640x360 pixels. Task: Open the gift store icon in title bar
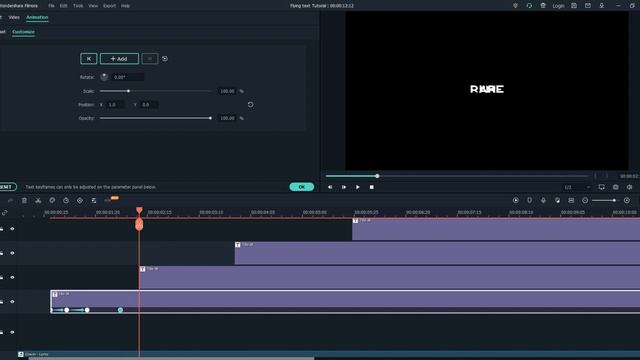[543, 6]
